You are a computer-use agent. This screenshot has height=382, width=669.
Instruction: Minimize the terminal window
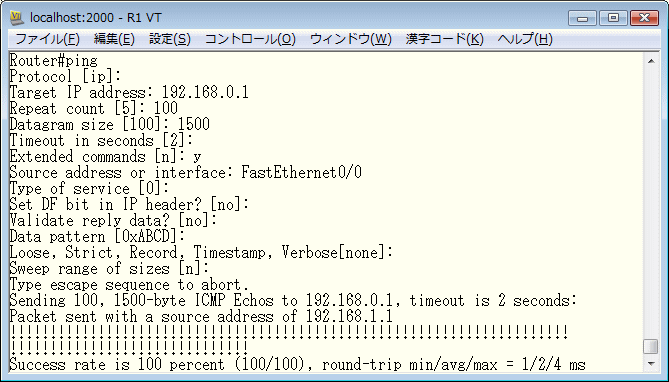[582, 18]
